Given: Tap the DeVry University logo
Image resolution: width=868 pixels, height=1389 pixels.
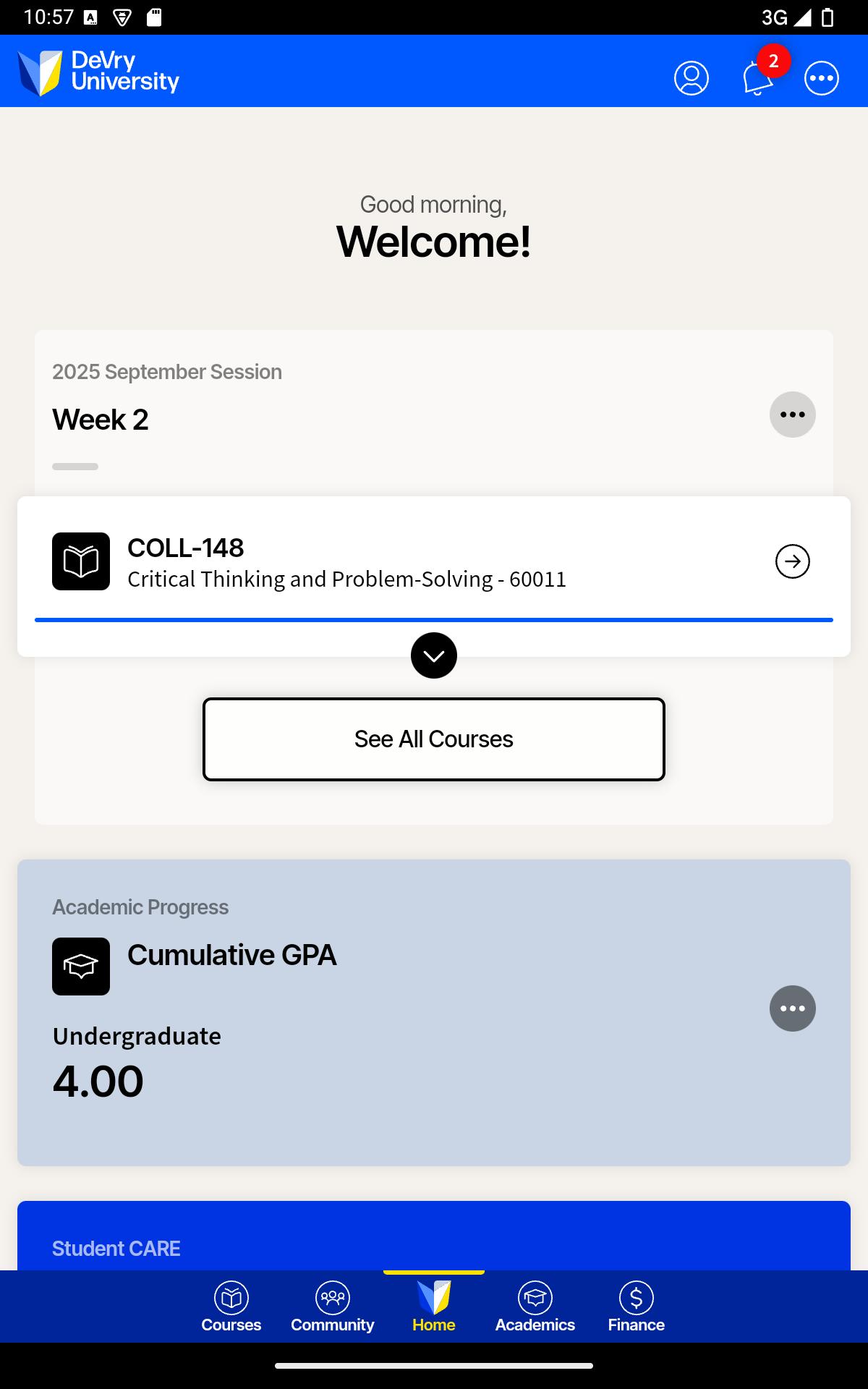Looking at the screenshot, I should [x=98, y=72].
